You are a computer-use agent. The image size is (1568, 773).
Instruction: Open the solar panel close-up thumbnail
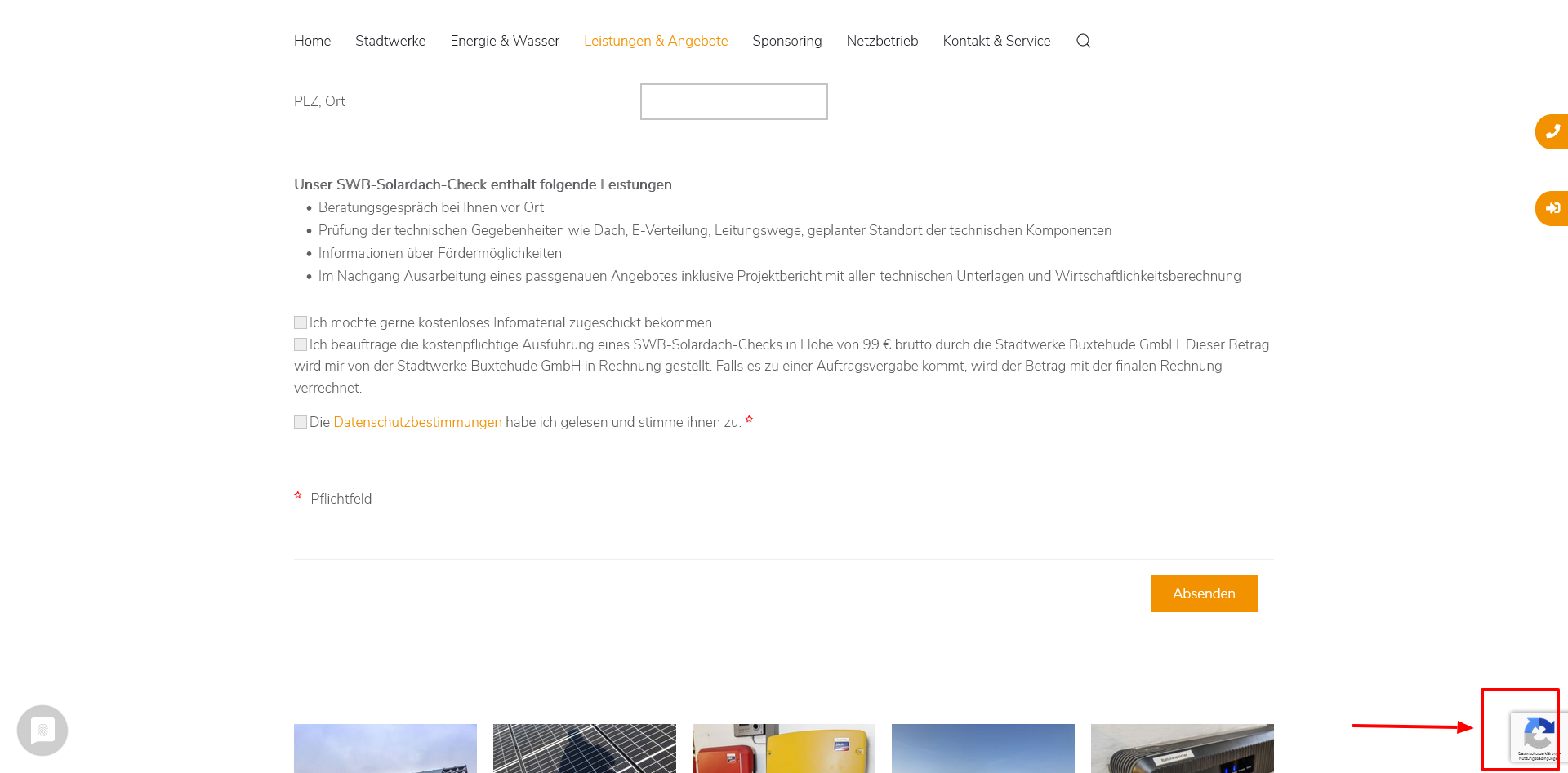[585, 749]
